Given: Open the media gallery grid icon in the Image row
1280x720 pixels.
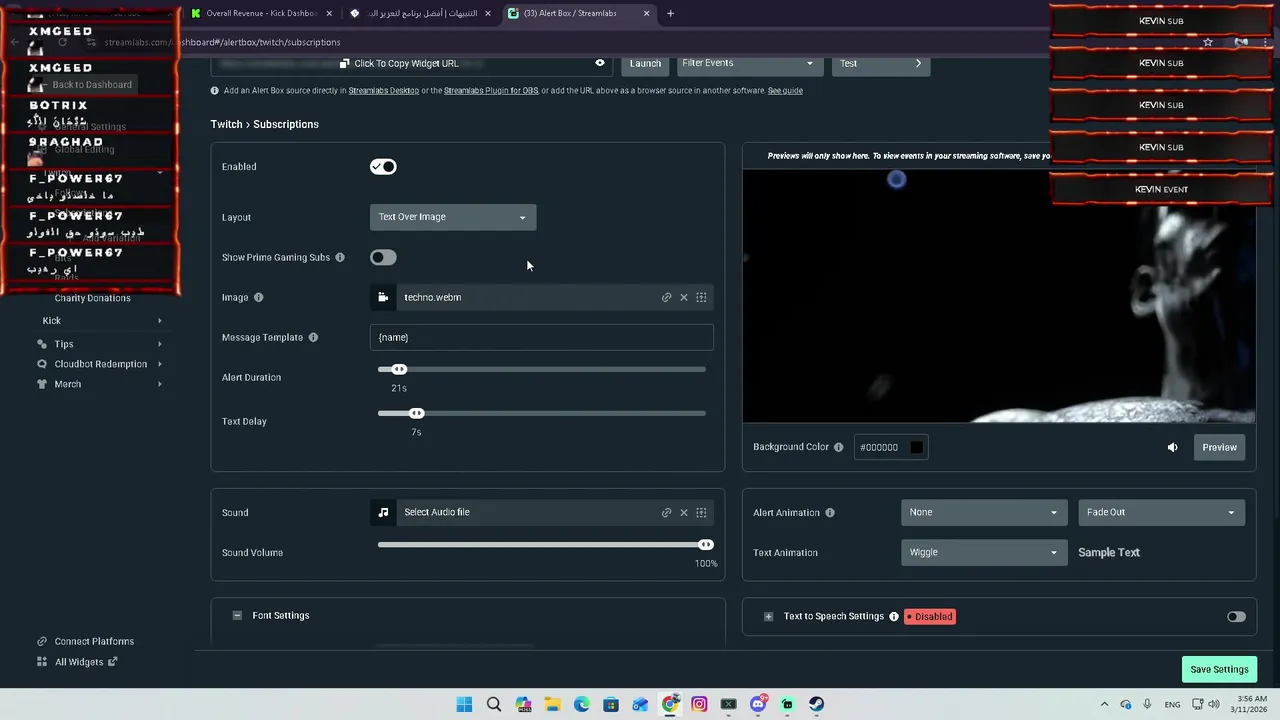Looking at the screenshot, I should click(x=701, y=297).
